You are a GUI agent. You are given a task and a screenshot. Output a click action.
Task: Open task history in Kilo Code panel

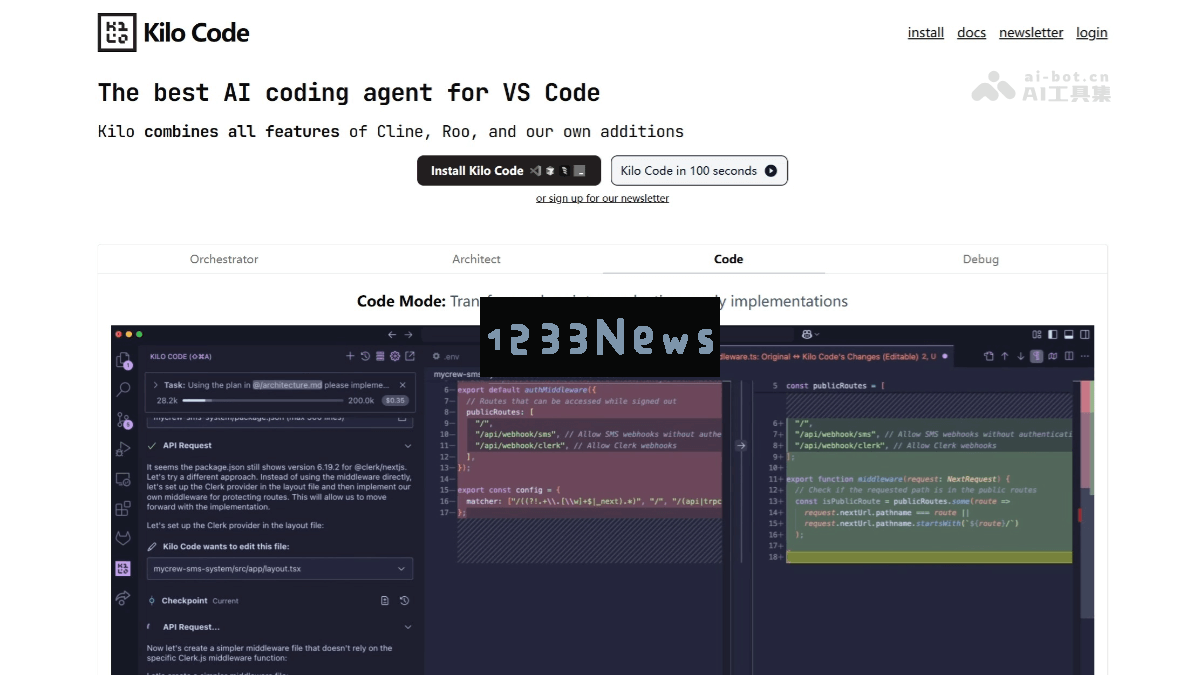[x=365, y=356]
